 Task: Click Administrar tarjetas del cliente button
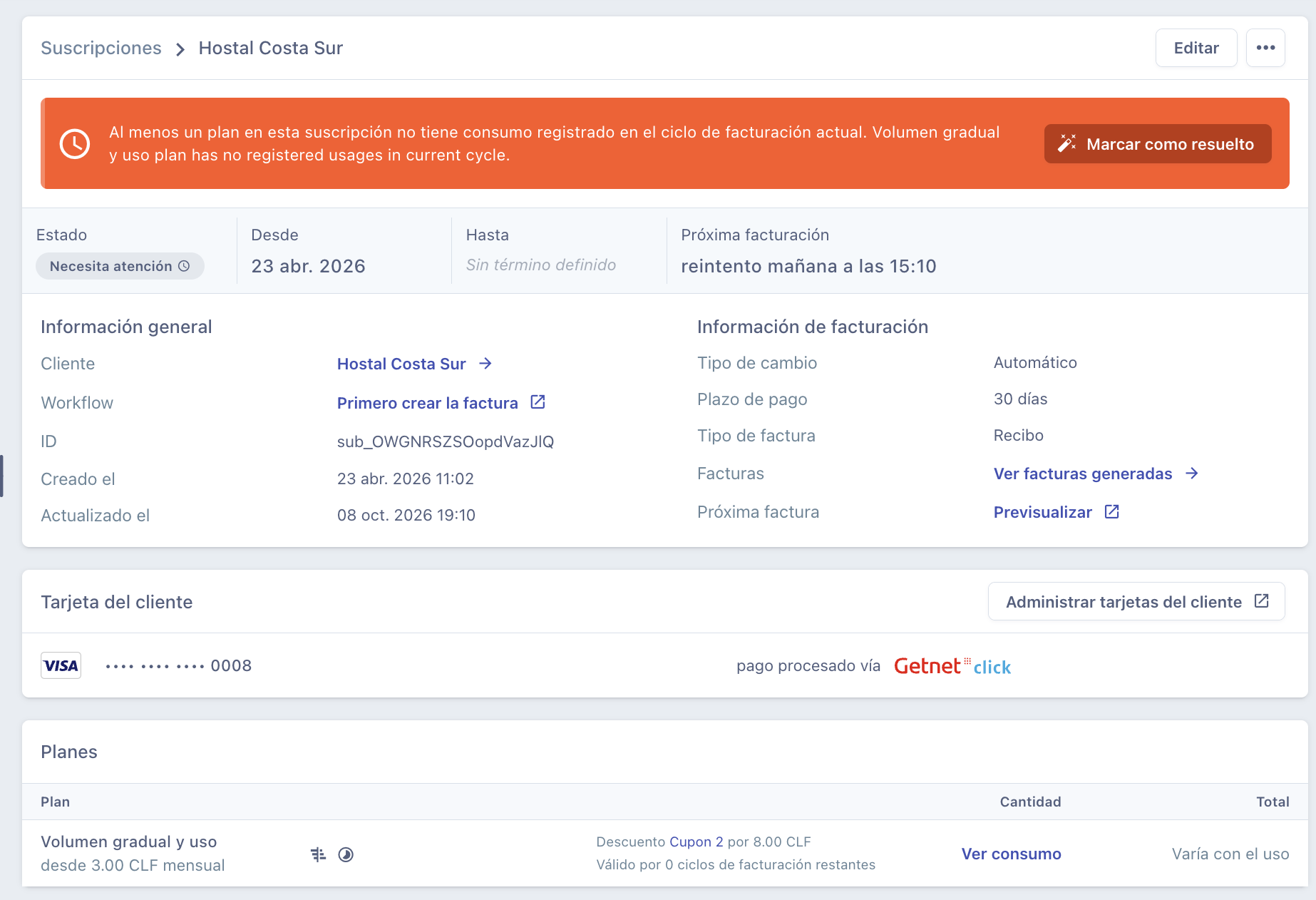(1136, 602)
